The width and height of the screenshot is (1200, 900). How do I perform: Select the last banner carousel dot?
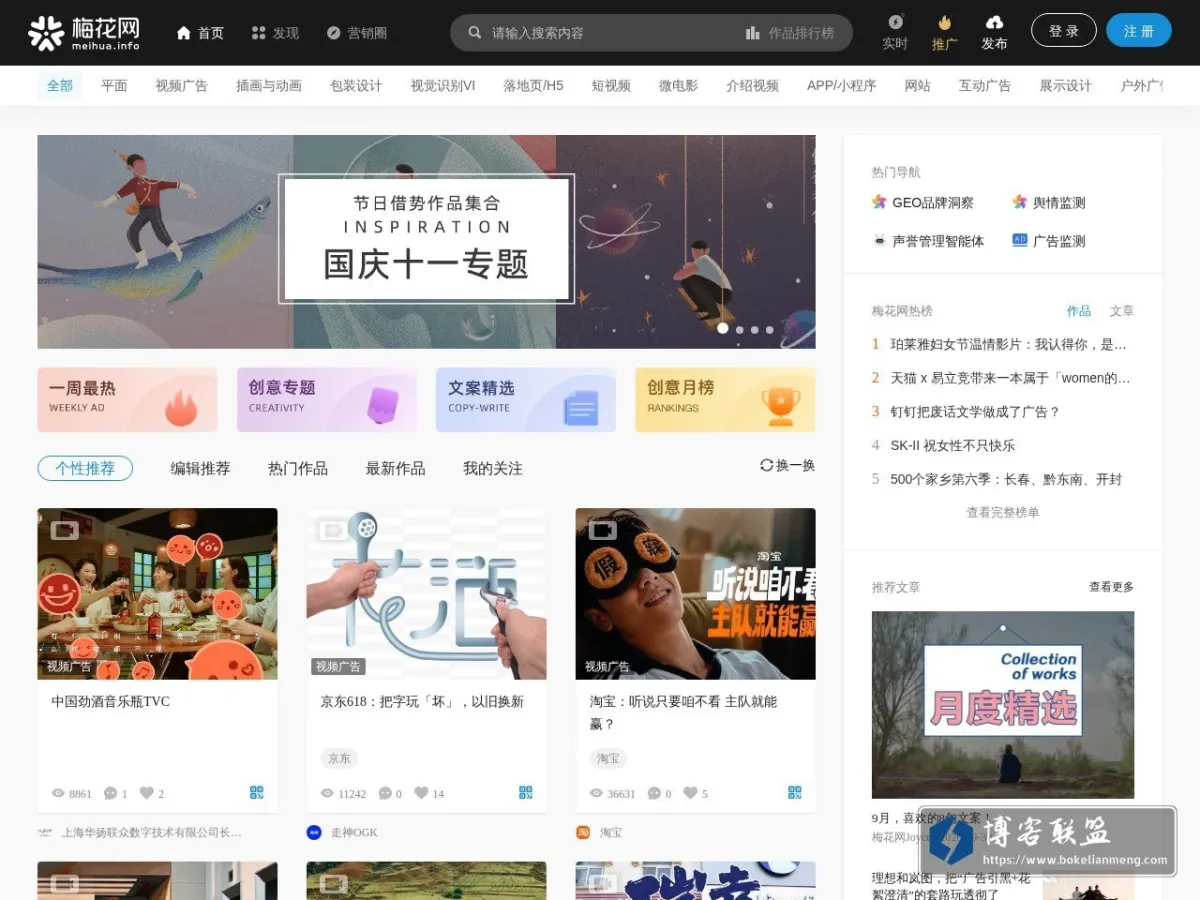click(769, 329)
